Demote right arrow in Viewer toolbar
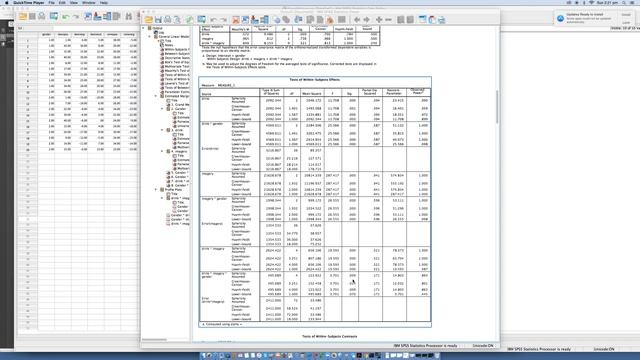The width and height of the screenshot is (640, 360). coord(367,20)
